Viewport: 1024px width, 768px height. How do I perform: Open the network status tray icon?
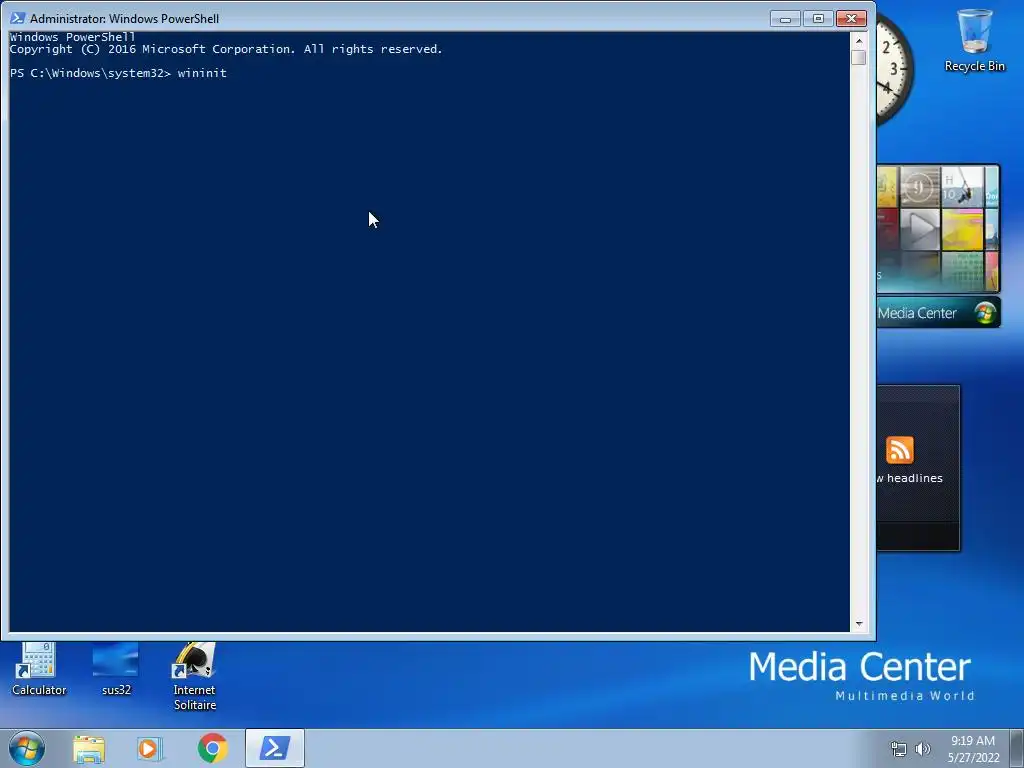click(899, 749)
